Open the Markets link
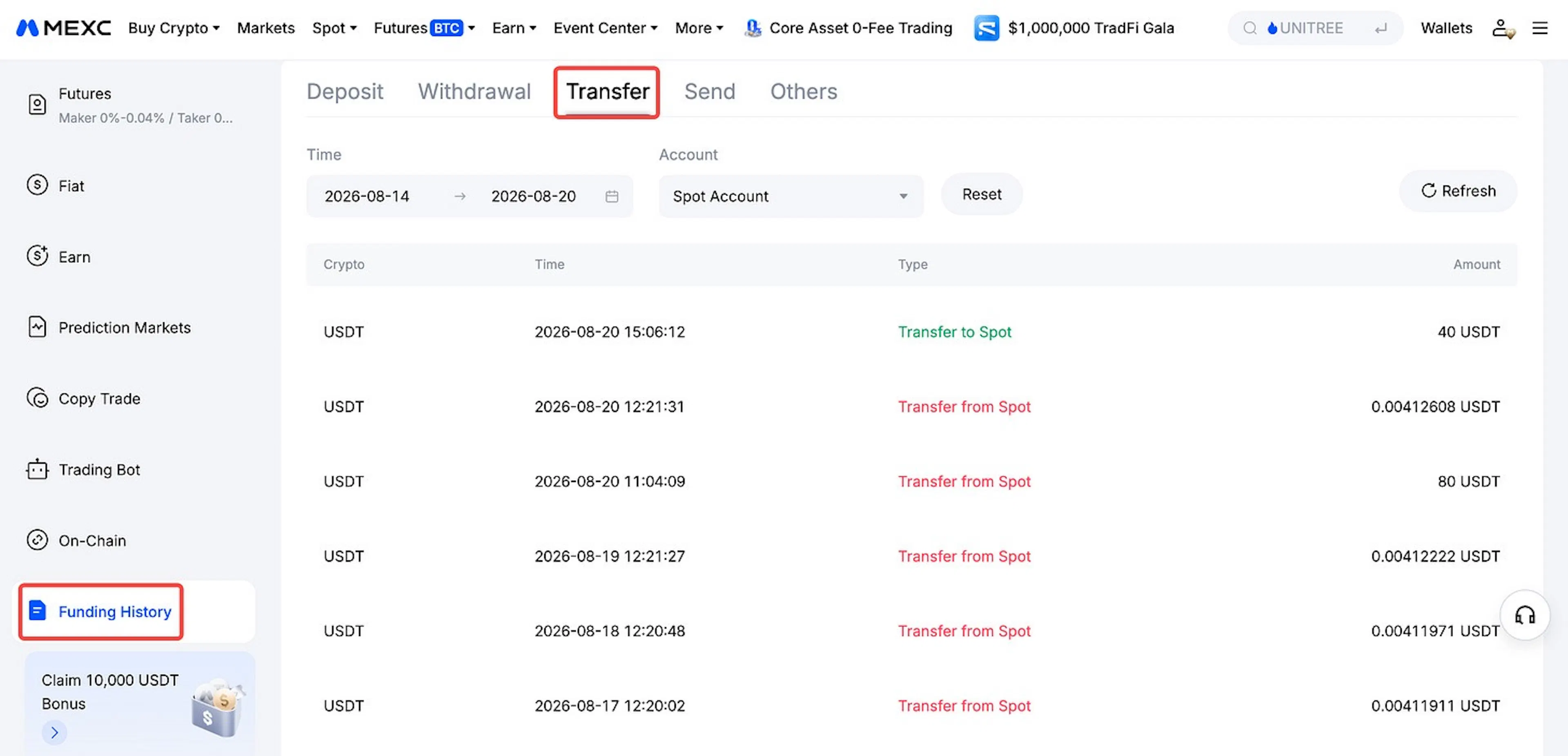The height and width of the screenshot is (756, 1568). (265, 28)
